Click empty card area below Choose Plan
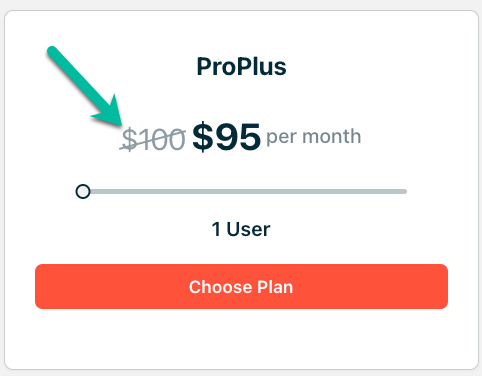 click(241, 338)
